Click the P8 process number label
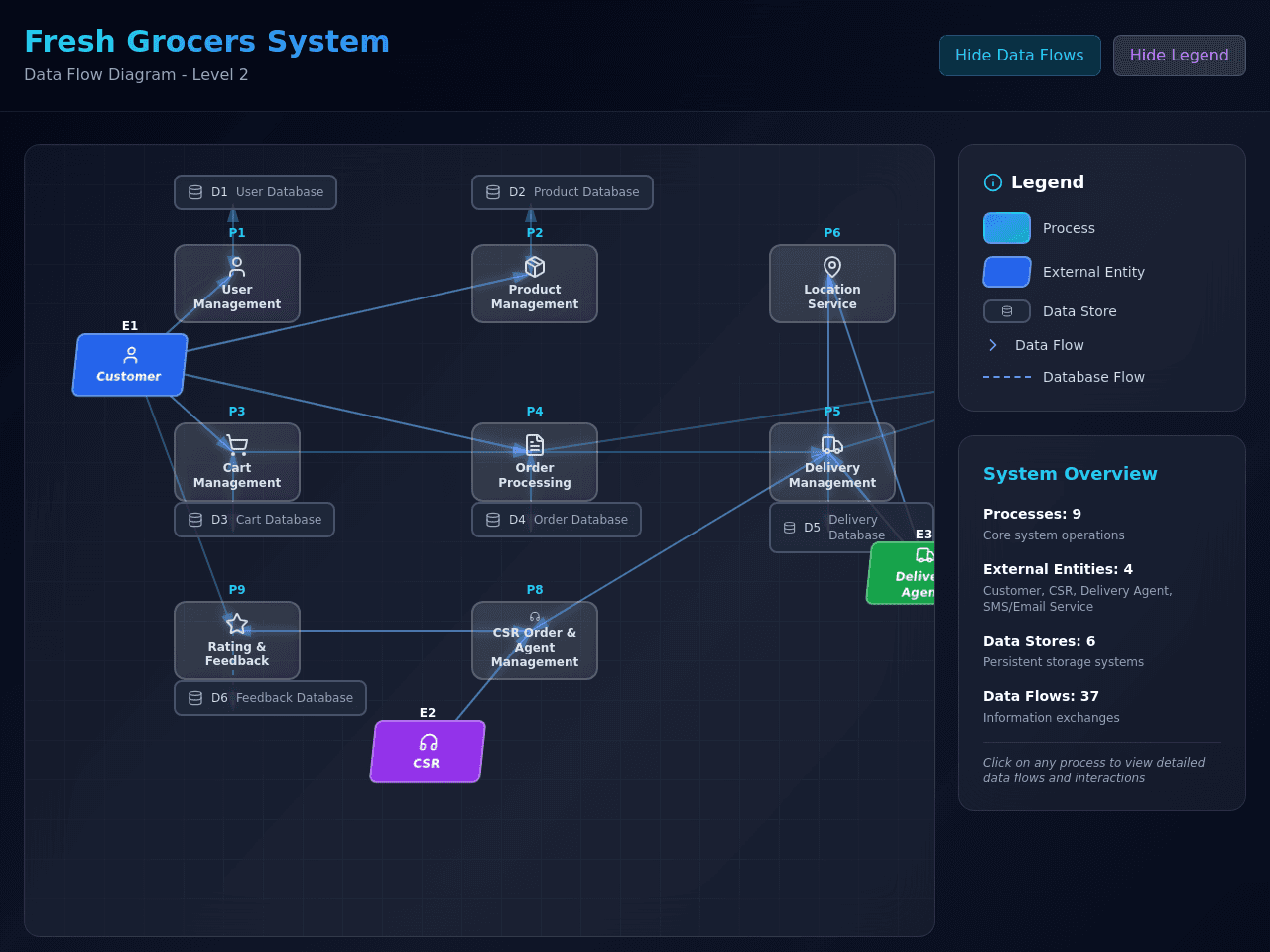This screenshot has width=1270, height=952. coord(535,590)
